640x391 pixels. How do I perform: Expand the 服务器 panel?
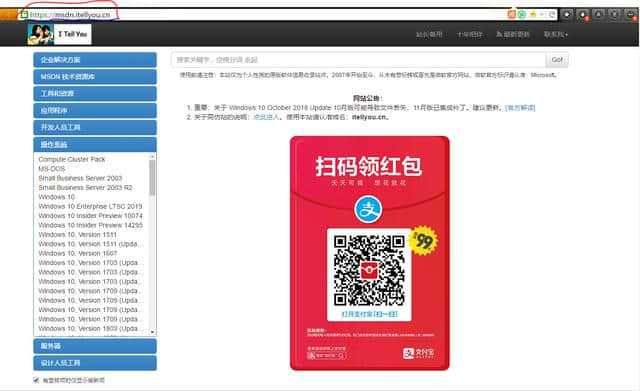[95, 346]
